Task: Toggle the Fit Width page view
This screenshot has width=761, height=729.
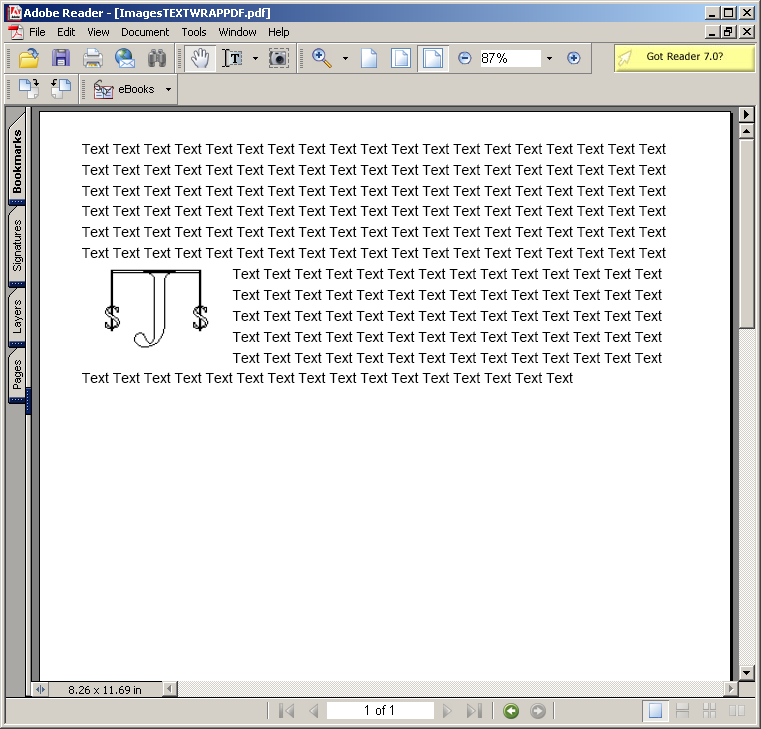Action: [432, 59]
